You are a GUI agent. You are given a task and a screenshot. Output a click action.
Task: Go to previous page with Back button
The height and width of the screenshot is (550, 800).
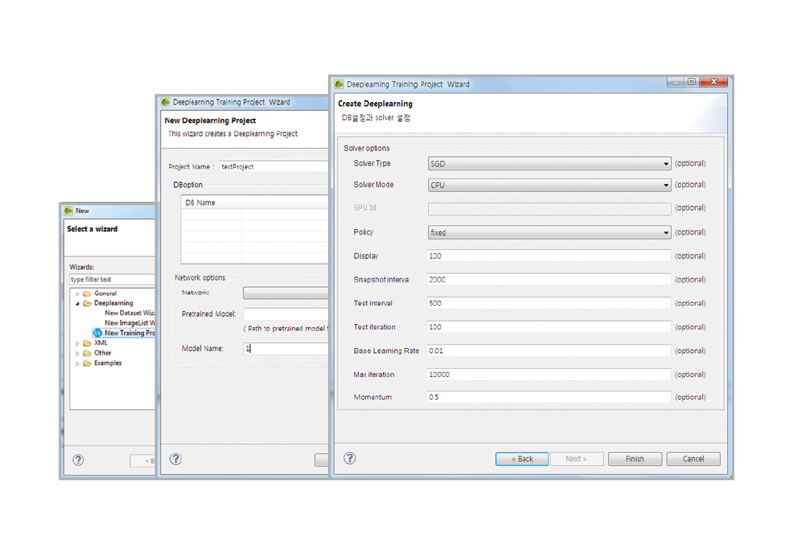[521, 459]
